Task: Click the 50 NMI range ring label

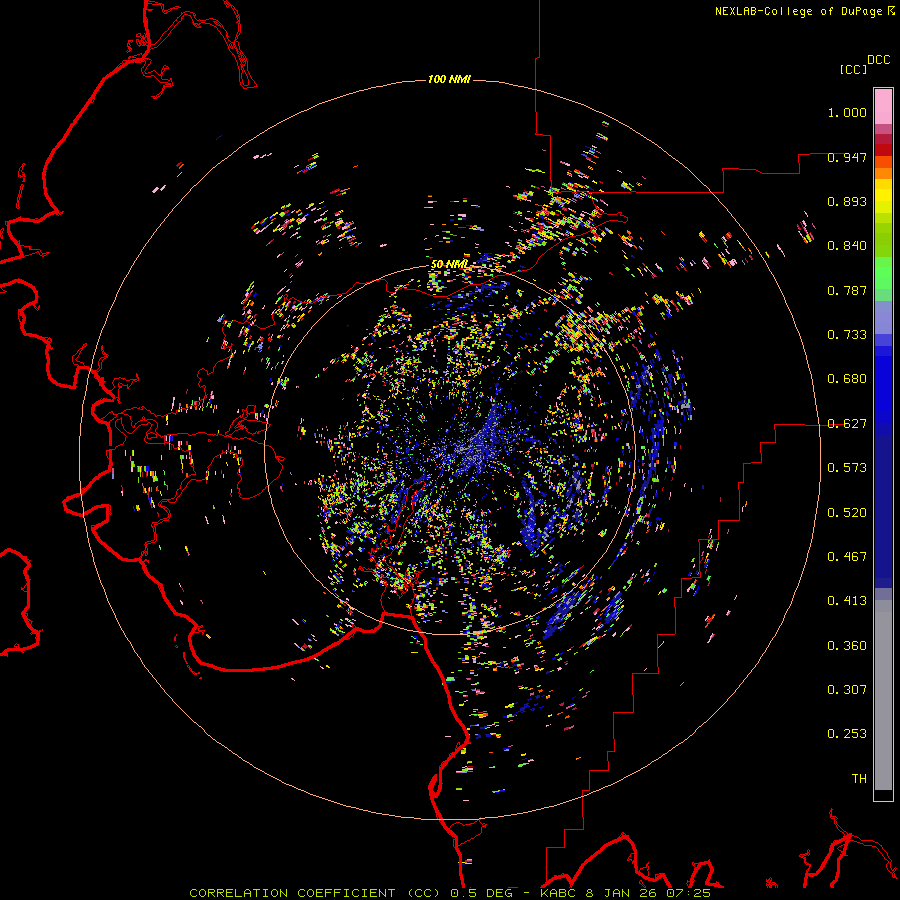Action: (x=449, y=264)
